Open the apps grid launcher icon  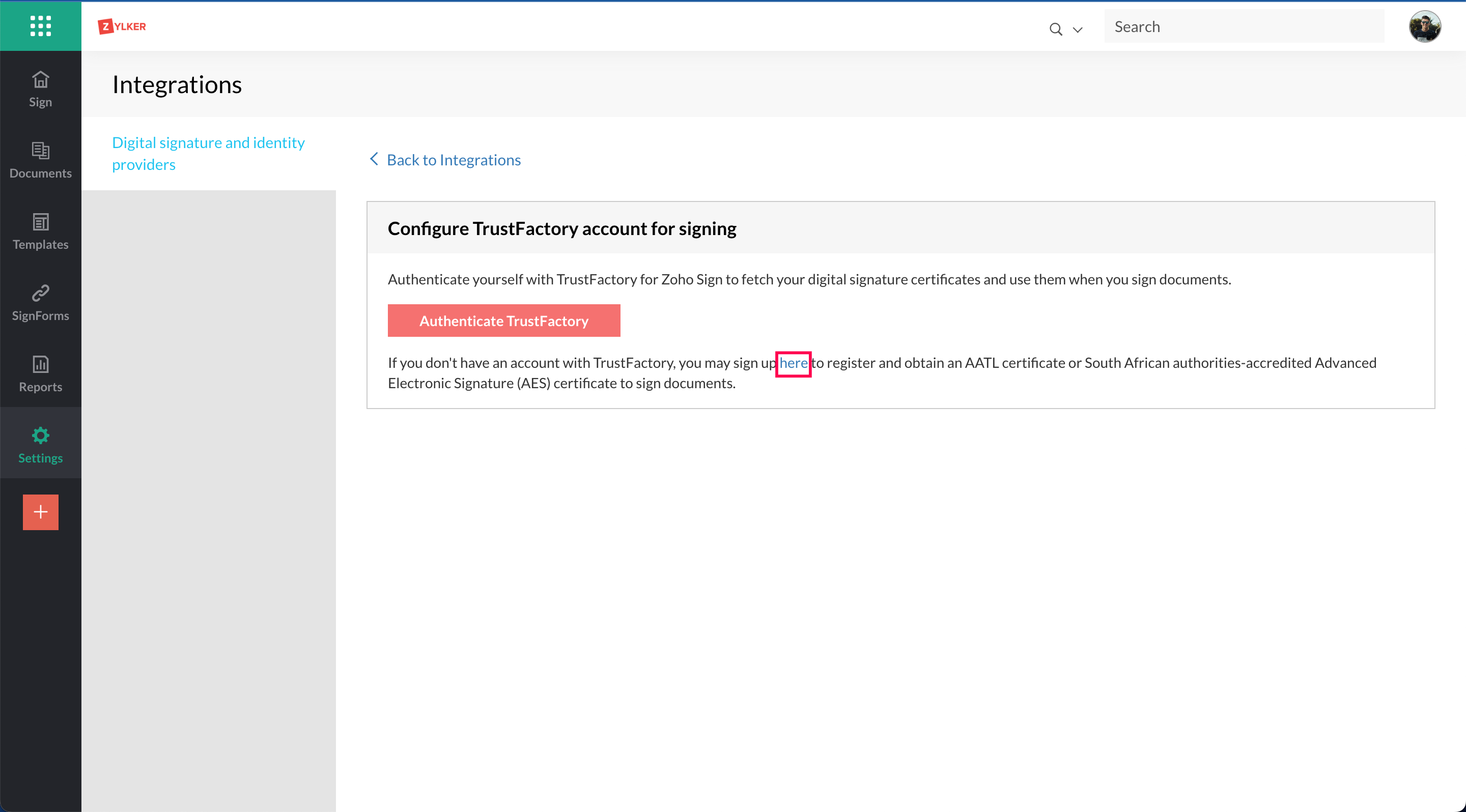(40, 25)
